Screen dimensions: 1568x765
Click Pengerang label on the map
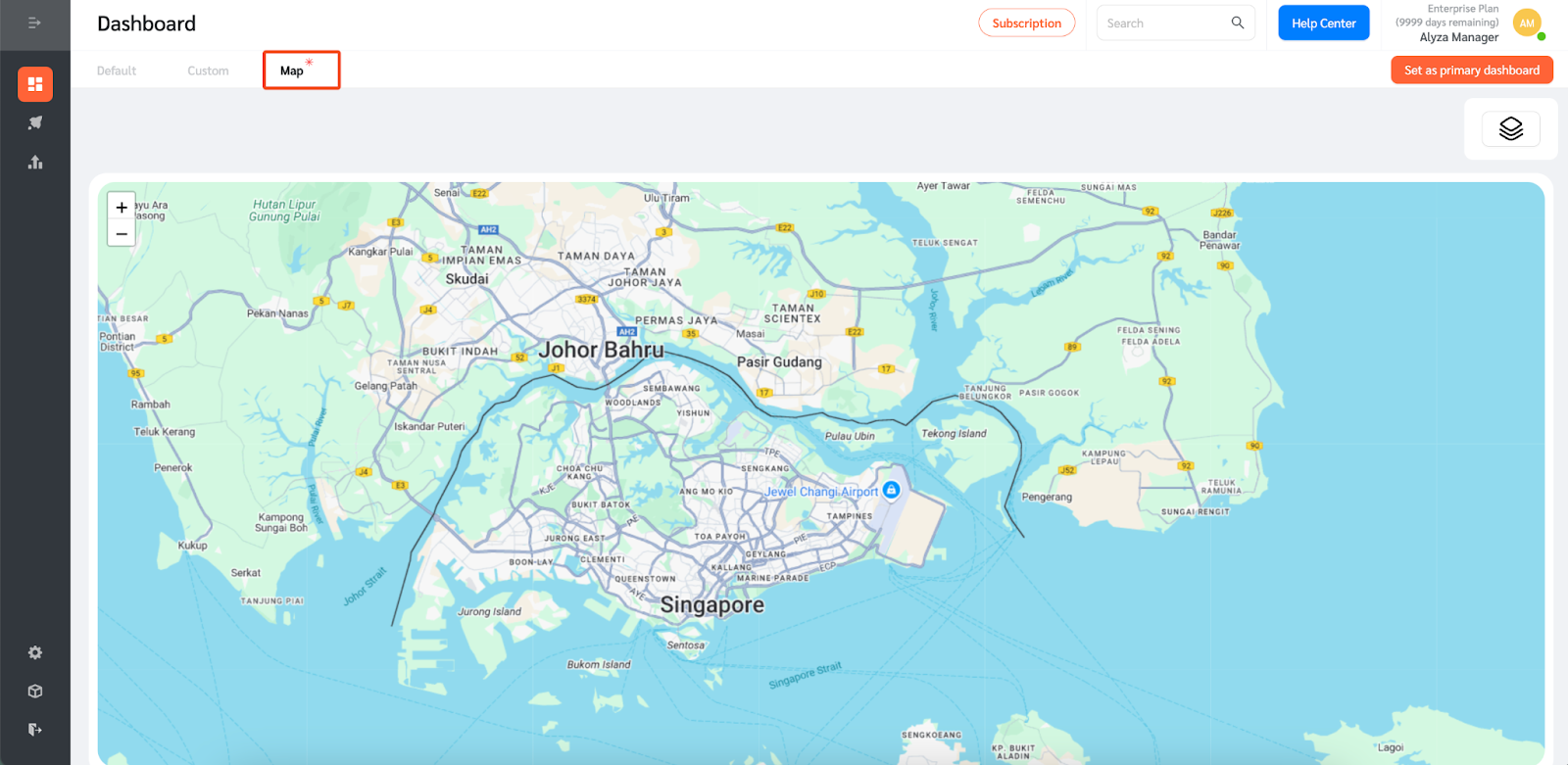coord(1047,497)
